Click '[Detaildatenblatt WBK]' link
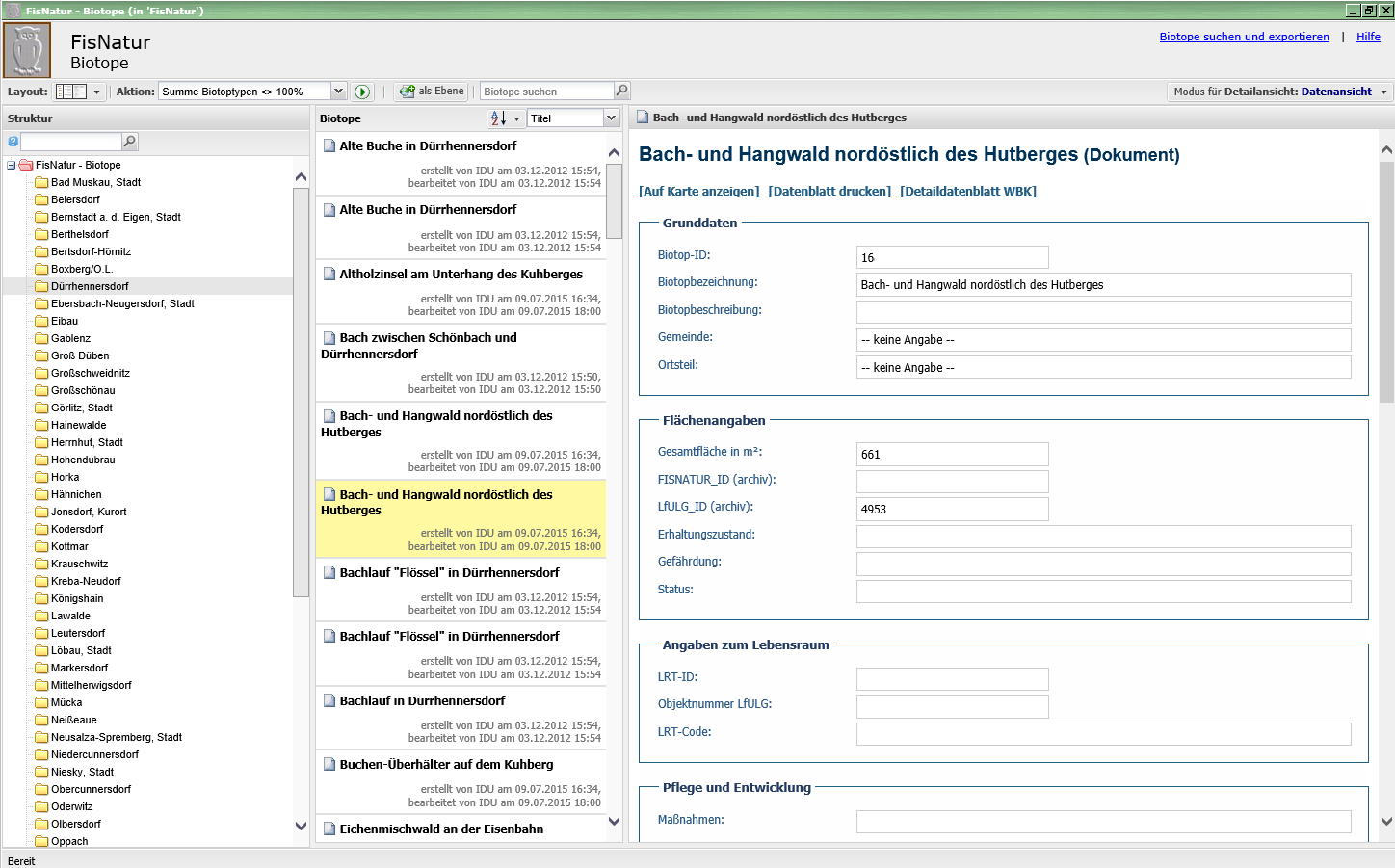Screen dimensions: 1395x868 click(x=968, y=191)
